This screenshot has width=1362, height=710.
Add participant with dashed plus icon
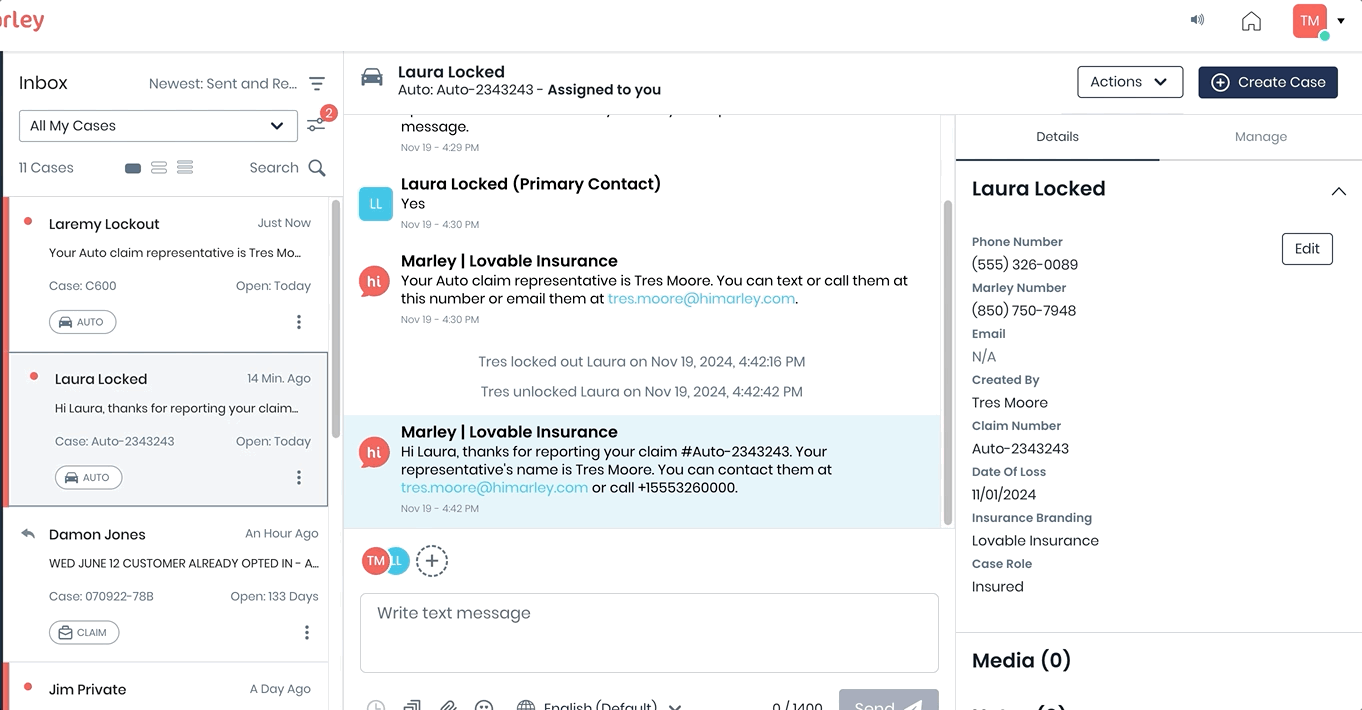tap(432, 561)
